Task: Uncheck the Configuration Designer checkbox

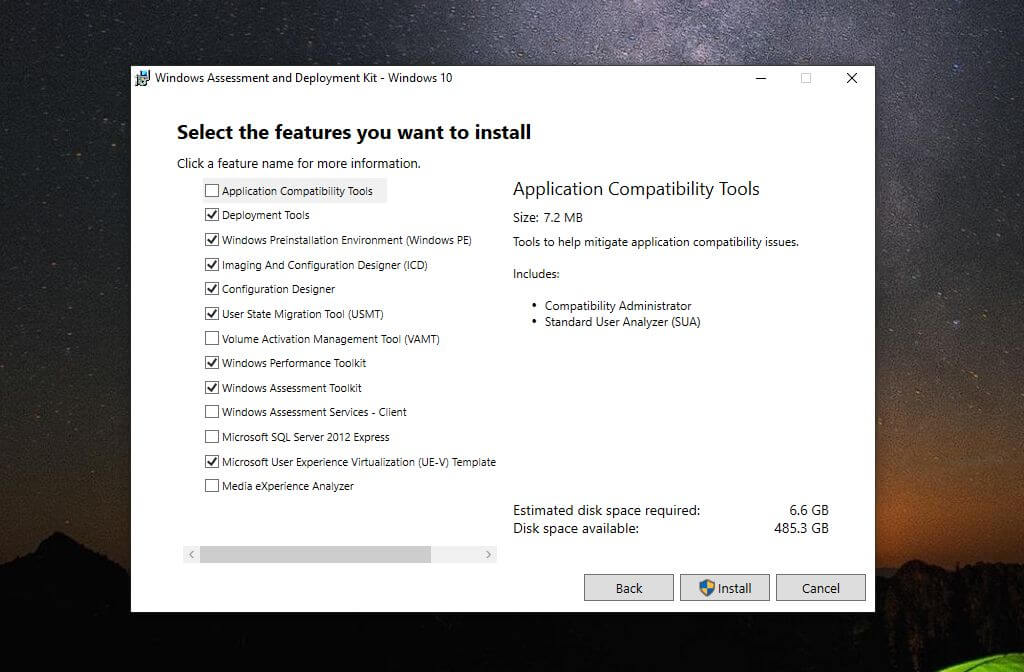Action: coord(212,289)
